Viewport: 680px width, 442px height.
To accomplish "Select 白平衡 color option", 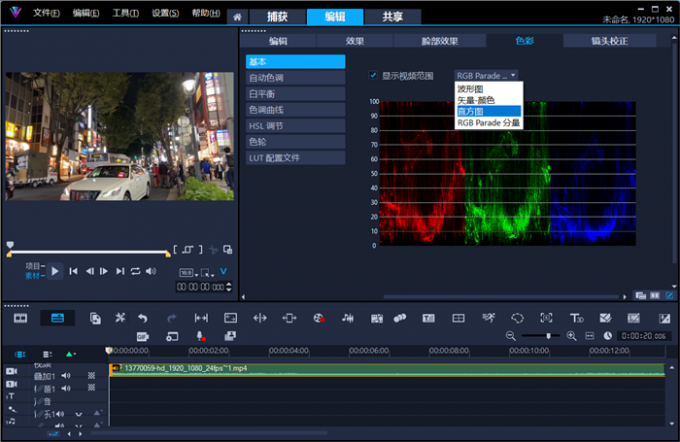I will point(295,94).
